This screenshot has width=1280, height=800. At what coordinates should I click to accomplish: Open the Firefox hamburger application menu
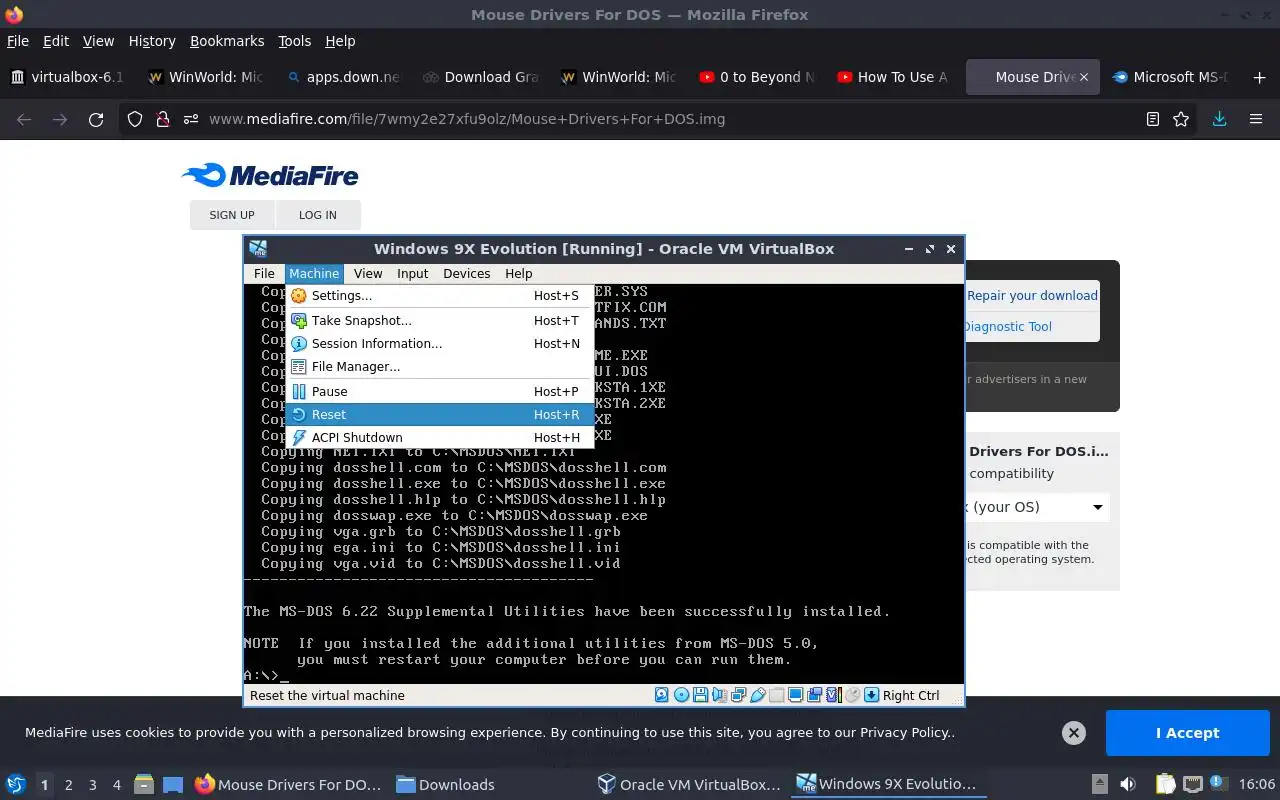1256,119
